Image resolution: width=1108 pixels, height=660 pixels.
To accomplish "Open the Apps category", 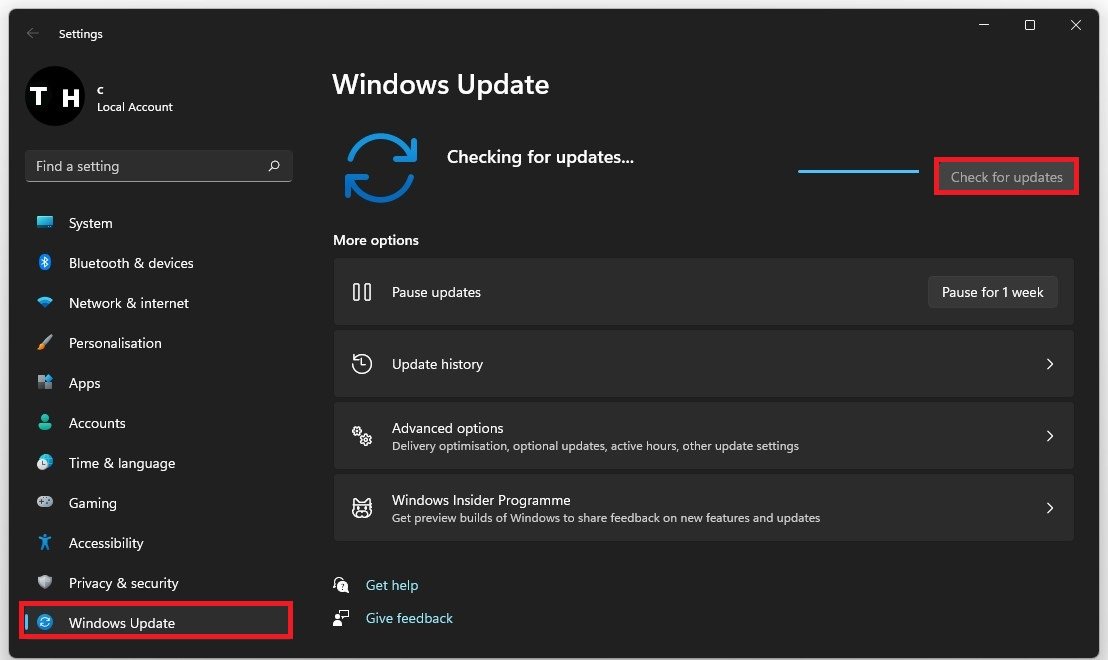I will click(84, 383).
